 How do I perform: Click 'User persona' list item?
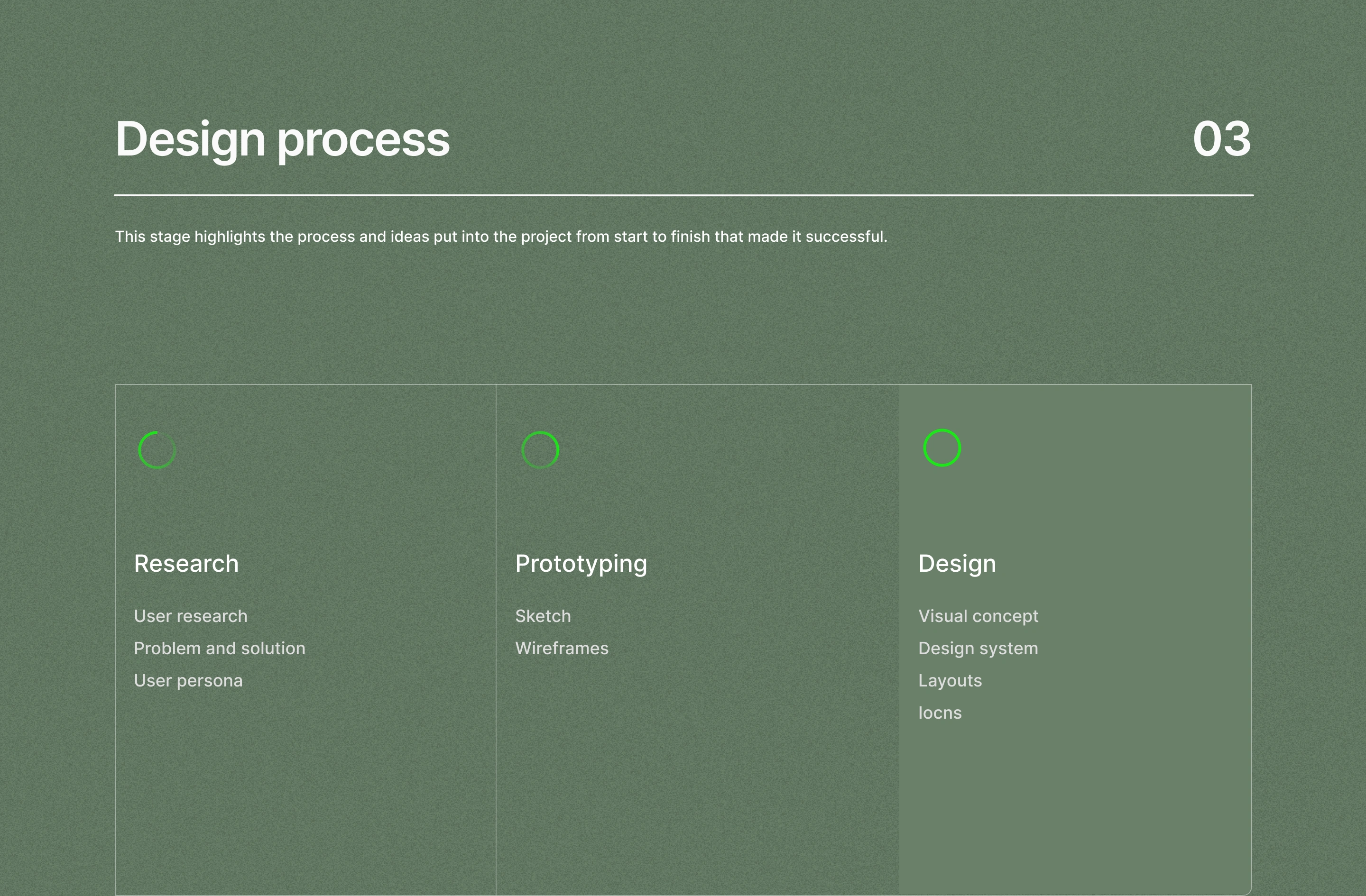click(x=188, y=681)
